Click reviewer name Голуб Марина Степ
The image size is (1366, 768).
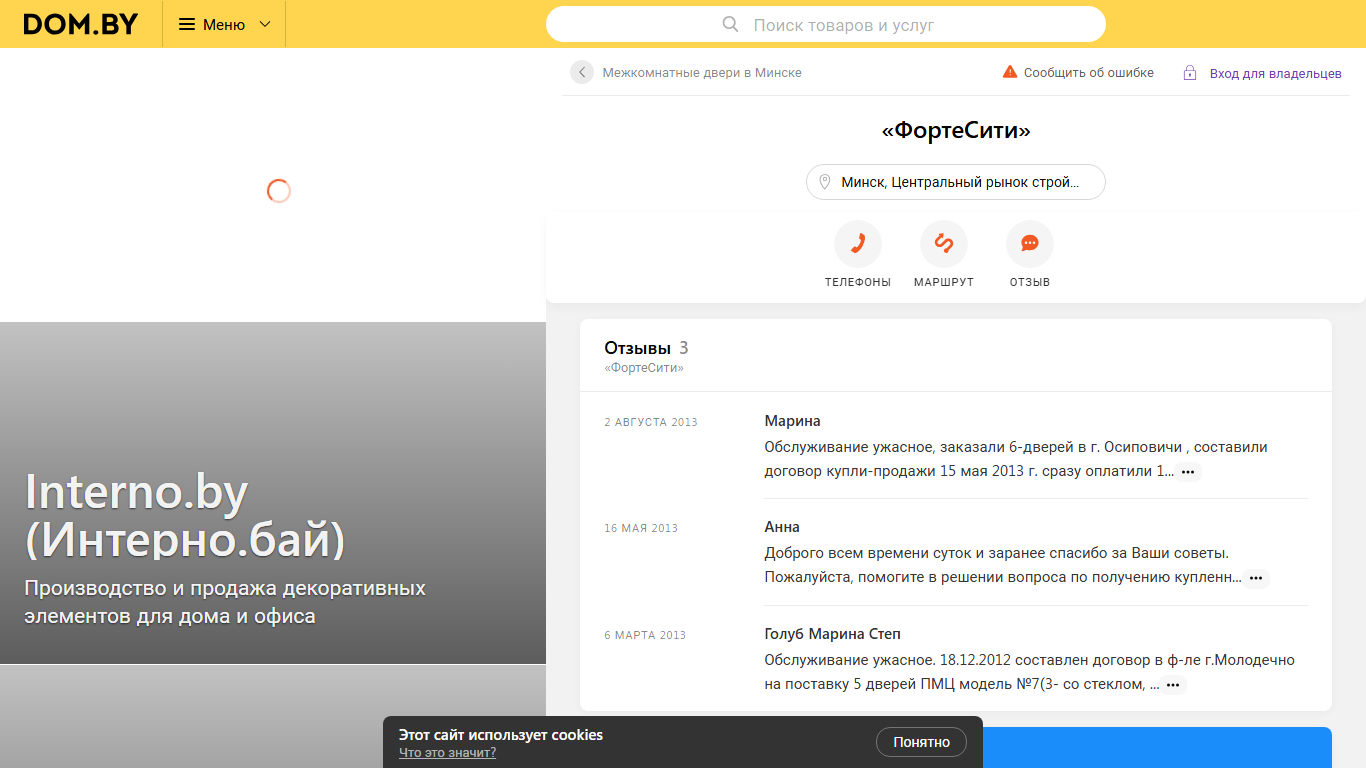(x=833, y=634)
